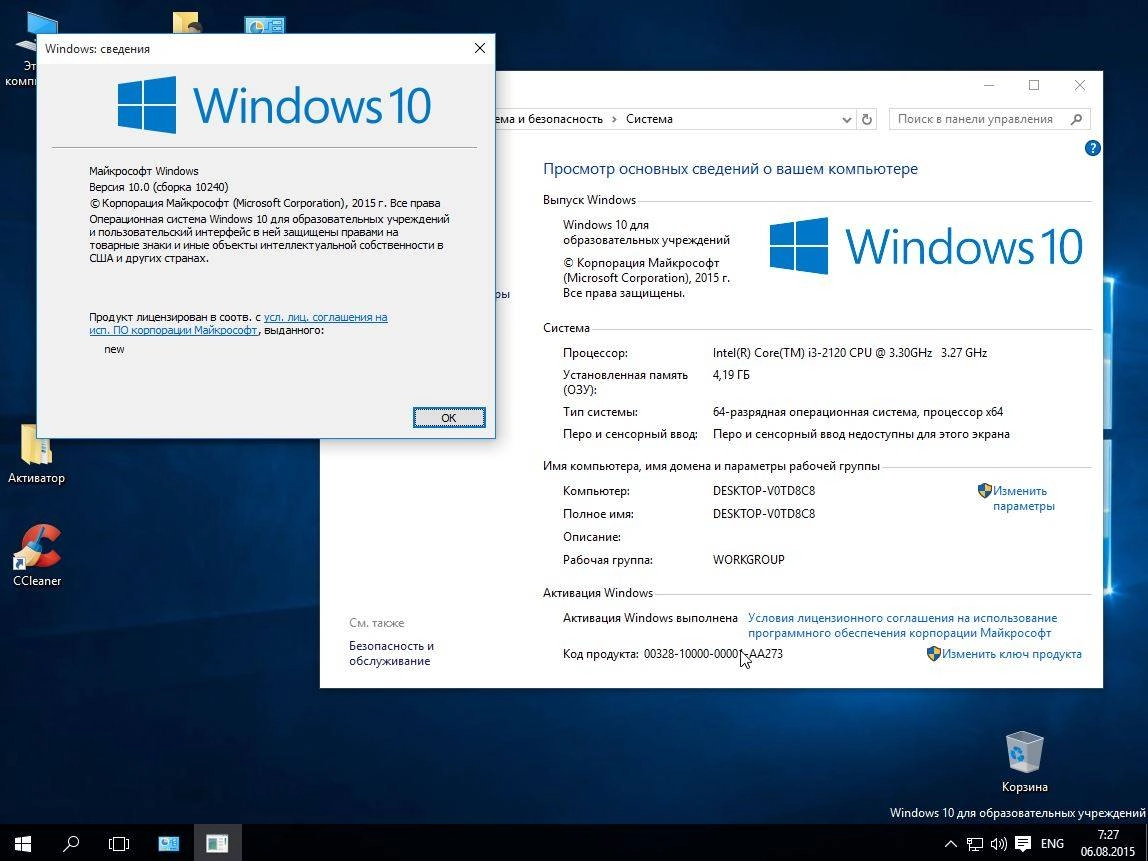Screen dimensions: 1148x861
Task: Select the Корзина recycle bin icon
Action: coord(1024,761)
